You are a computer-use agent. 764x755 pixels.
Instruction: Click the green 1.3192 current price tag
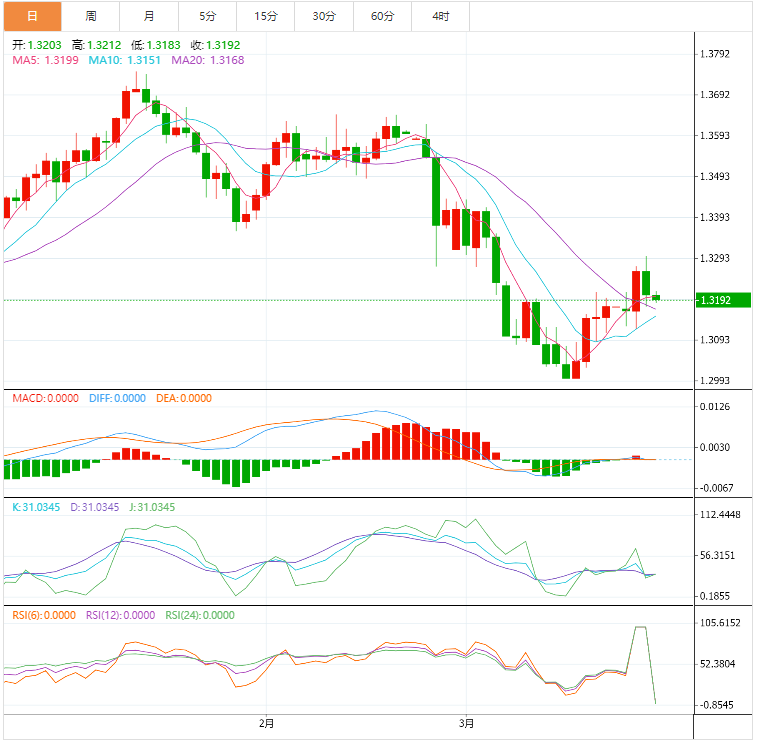coord(723,300)
